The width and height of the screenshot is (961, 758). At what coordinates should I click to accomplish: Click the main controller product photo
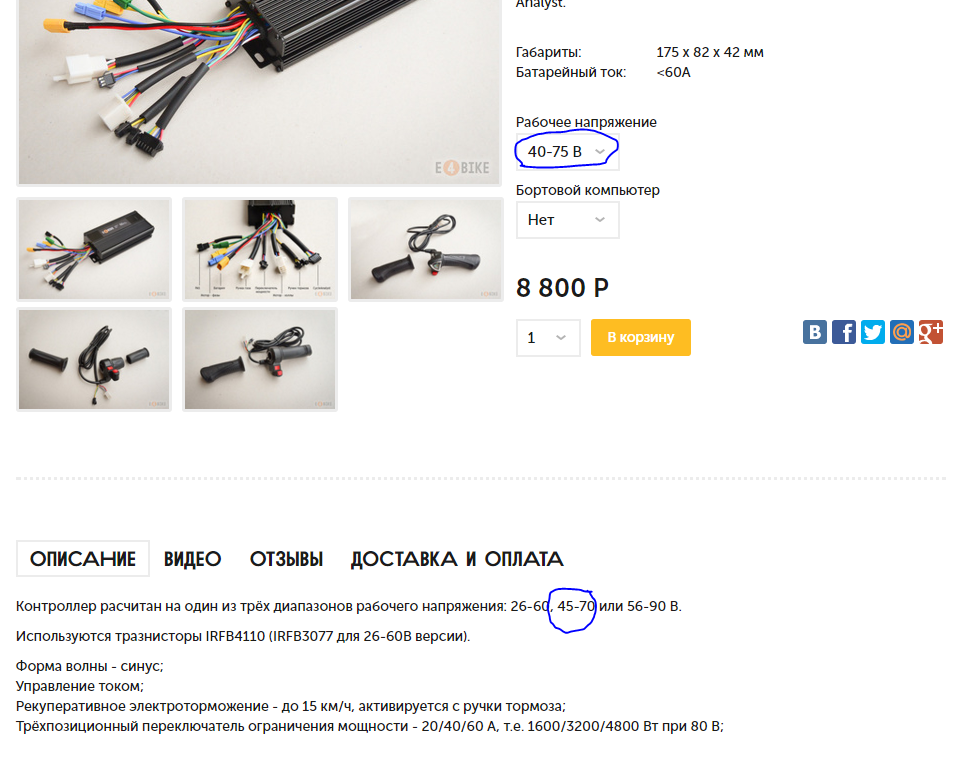(259, 92)
